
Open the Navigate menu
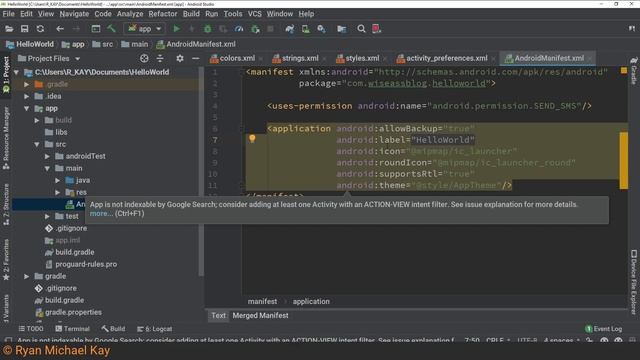74,14
